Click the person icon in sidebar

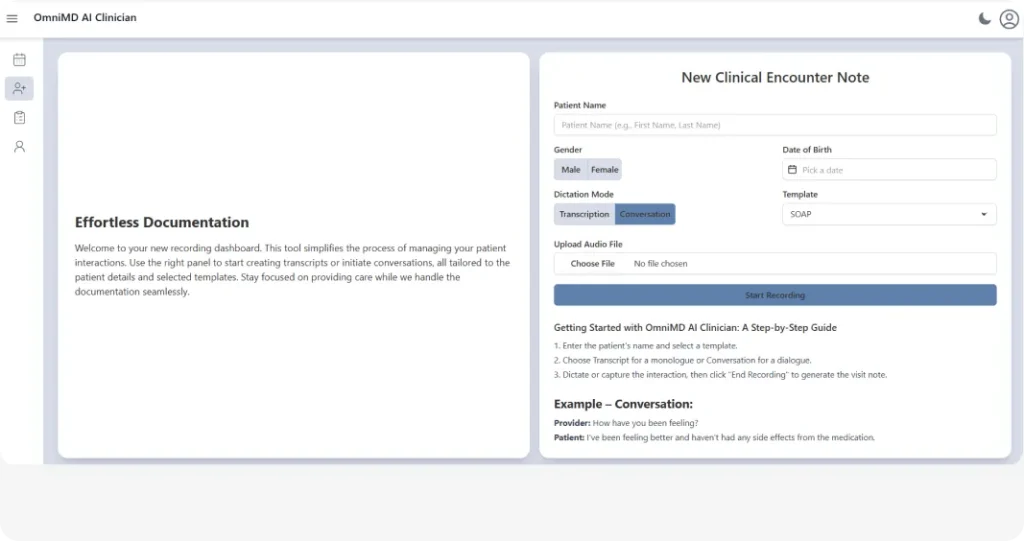(x=19, y=147)
